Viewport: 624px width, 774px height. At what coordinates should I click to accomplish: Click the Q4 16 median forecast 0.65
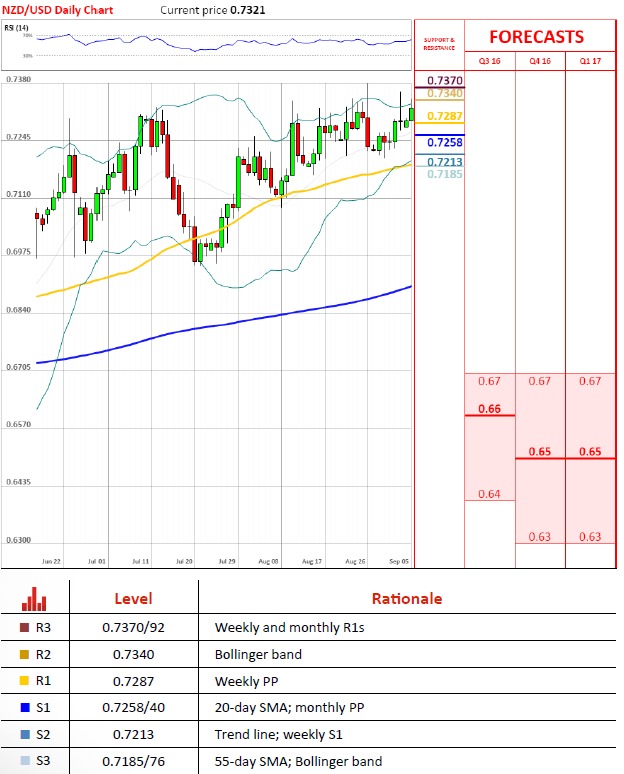pyautogui.click(x=540, y=452)
